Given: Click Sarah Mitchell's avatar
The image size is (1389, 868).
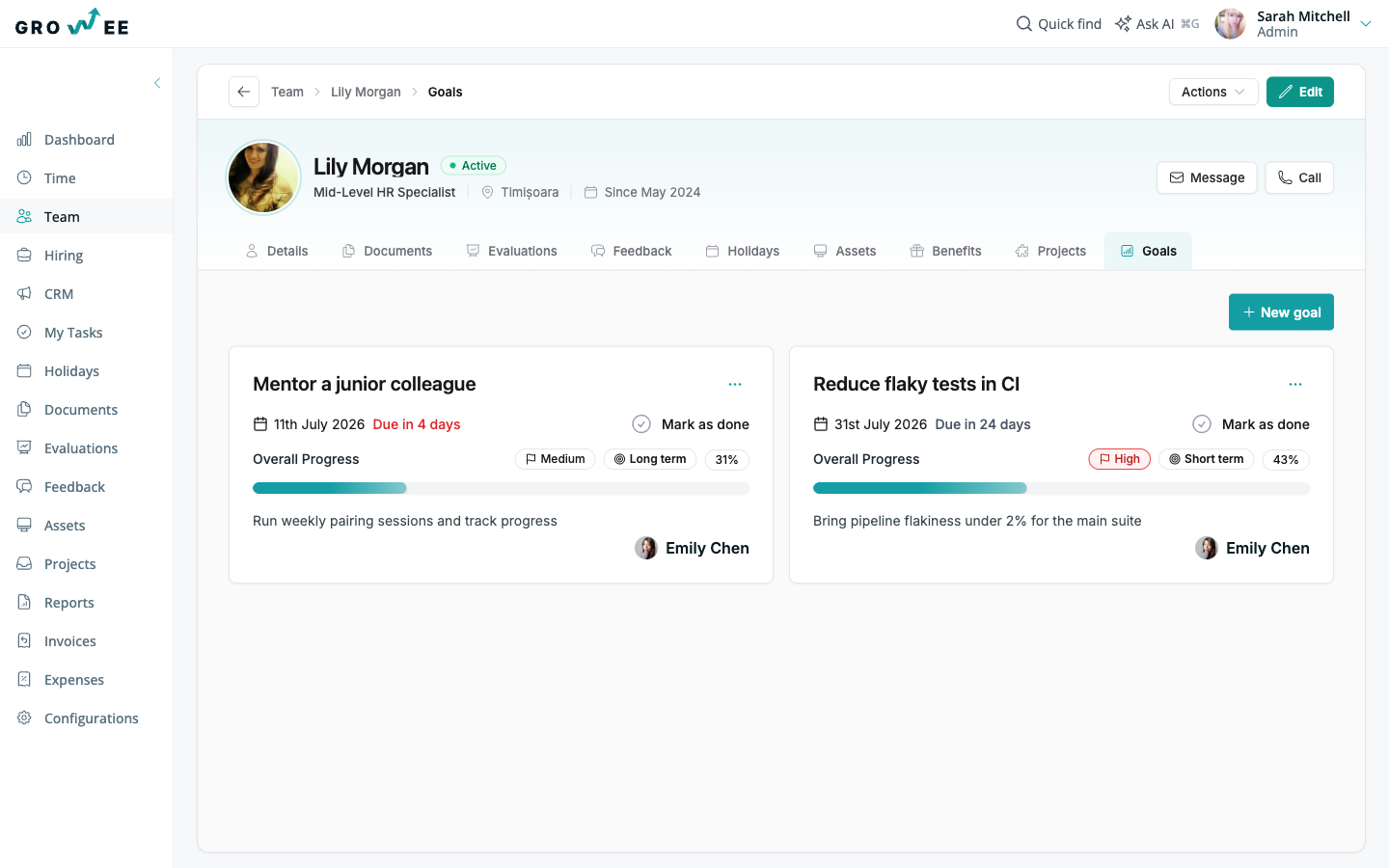Looking at the screenshot, I should tap(1230, 24).
